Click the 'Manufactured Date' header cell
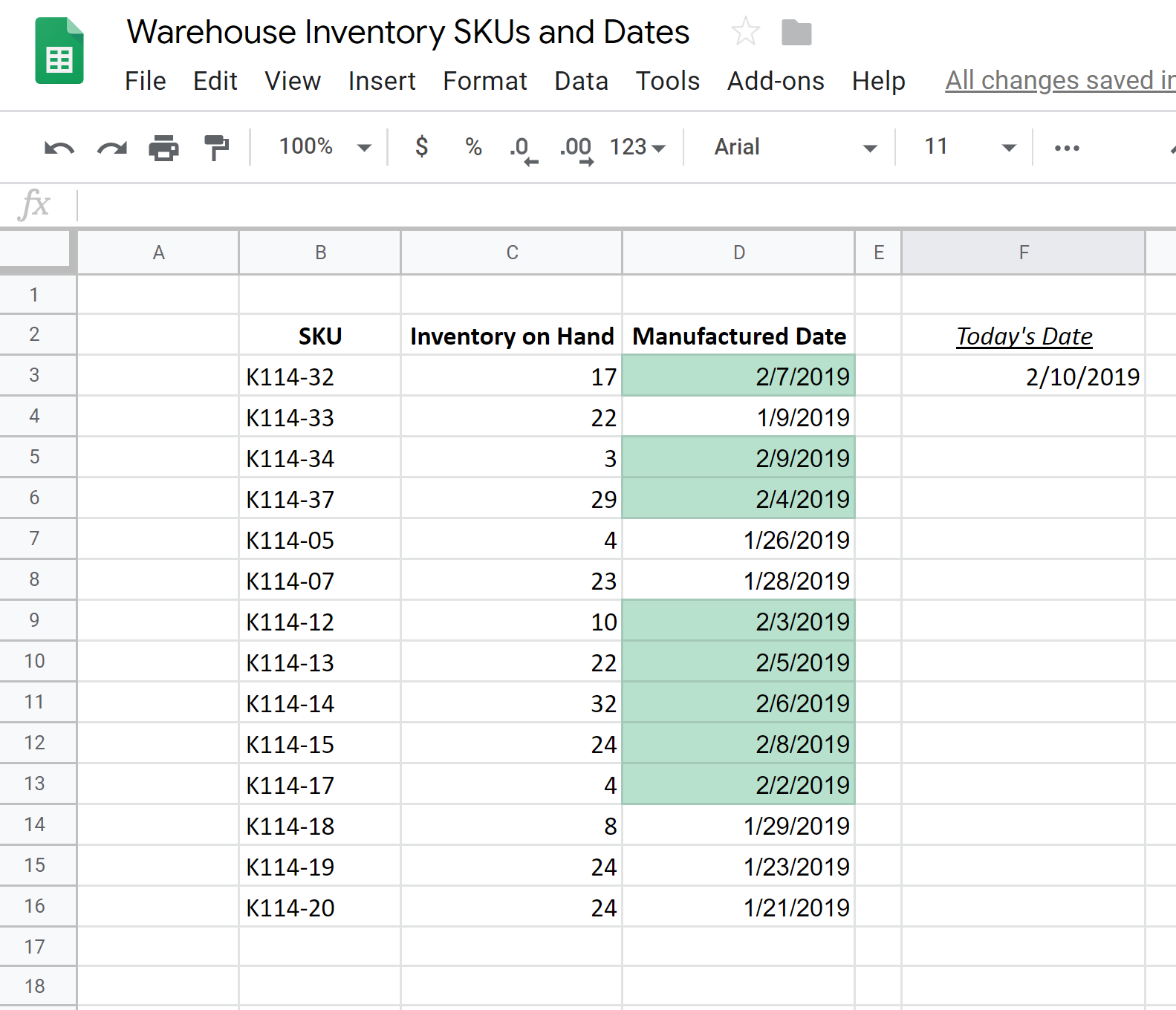The image size is (1176, 1010). 739,336
